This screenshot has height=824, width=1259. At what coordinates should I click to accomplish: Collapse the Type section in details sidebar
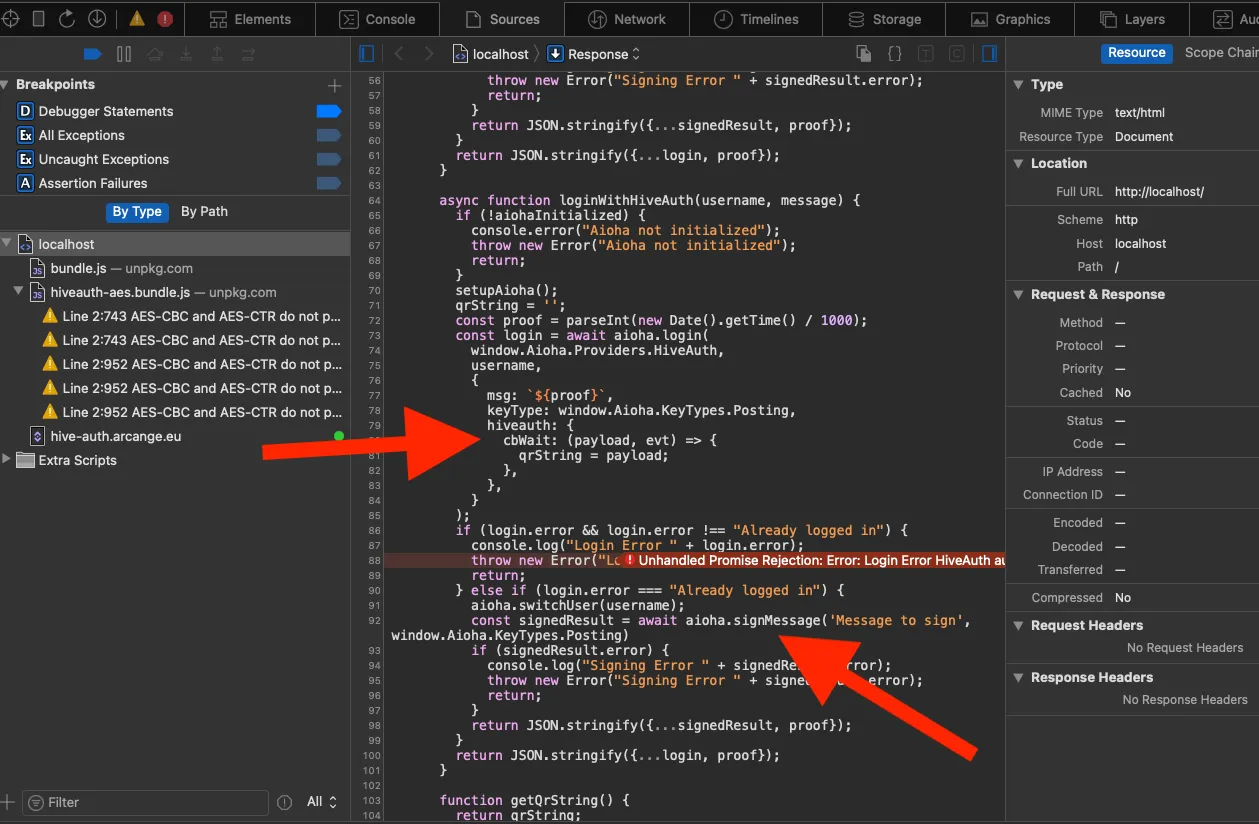(x=1019, y=85)
